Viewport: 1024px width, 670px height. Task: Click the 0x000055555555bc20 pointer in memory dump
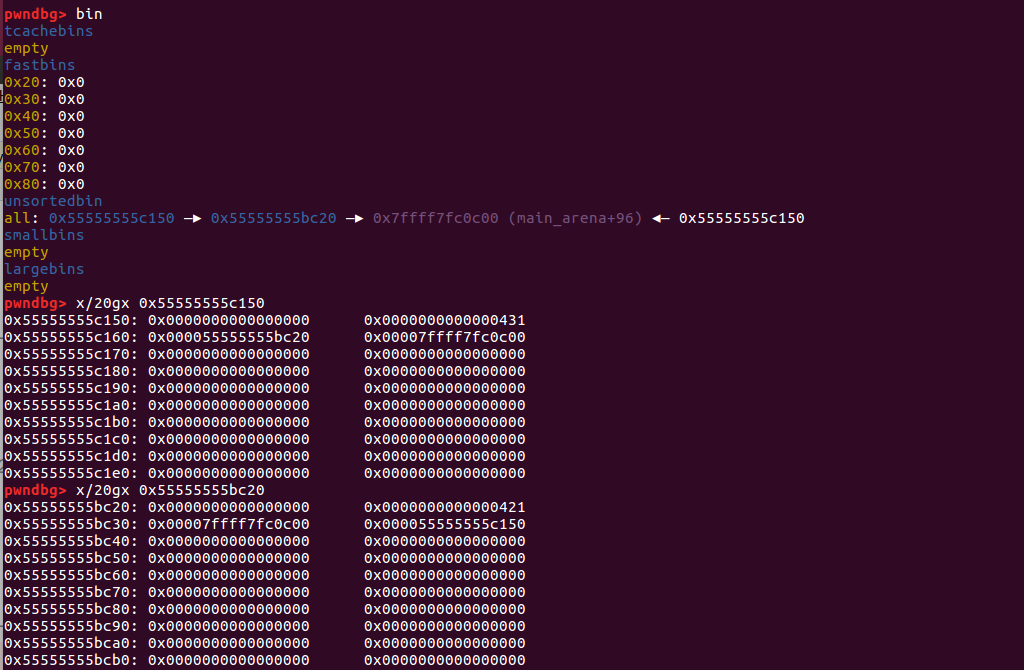[228, 337]
